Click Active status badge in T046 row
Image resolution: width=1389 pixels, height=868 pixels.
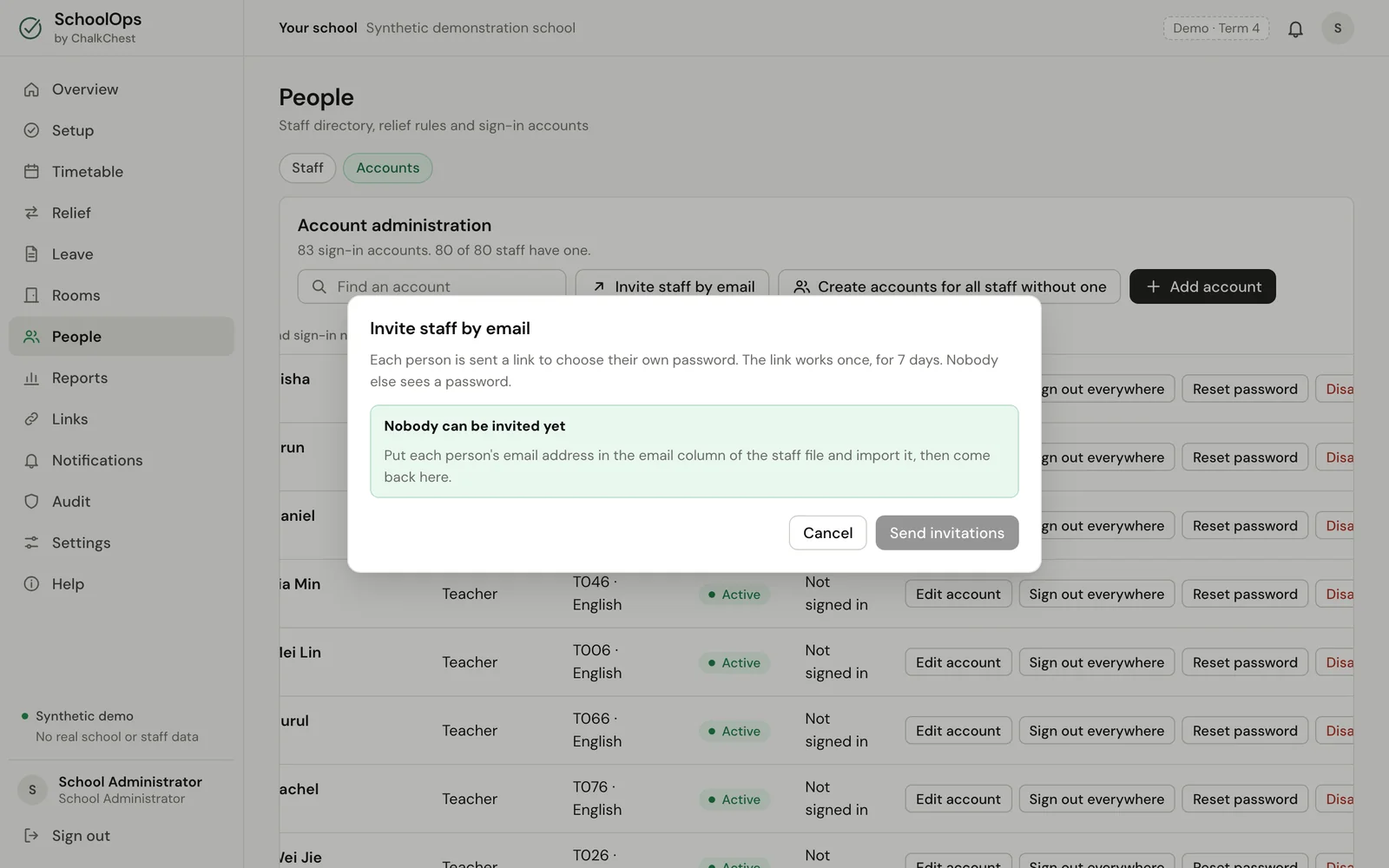[x=734, y=595]
